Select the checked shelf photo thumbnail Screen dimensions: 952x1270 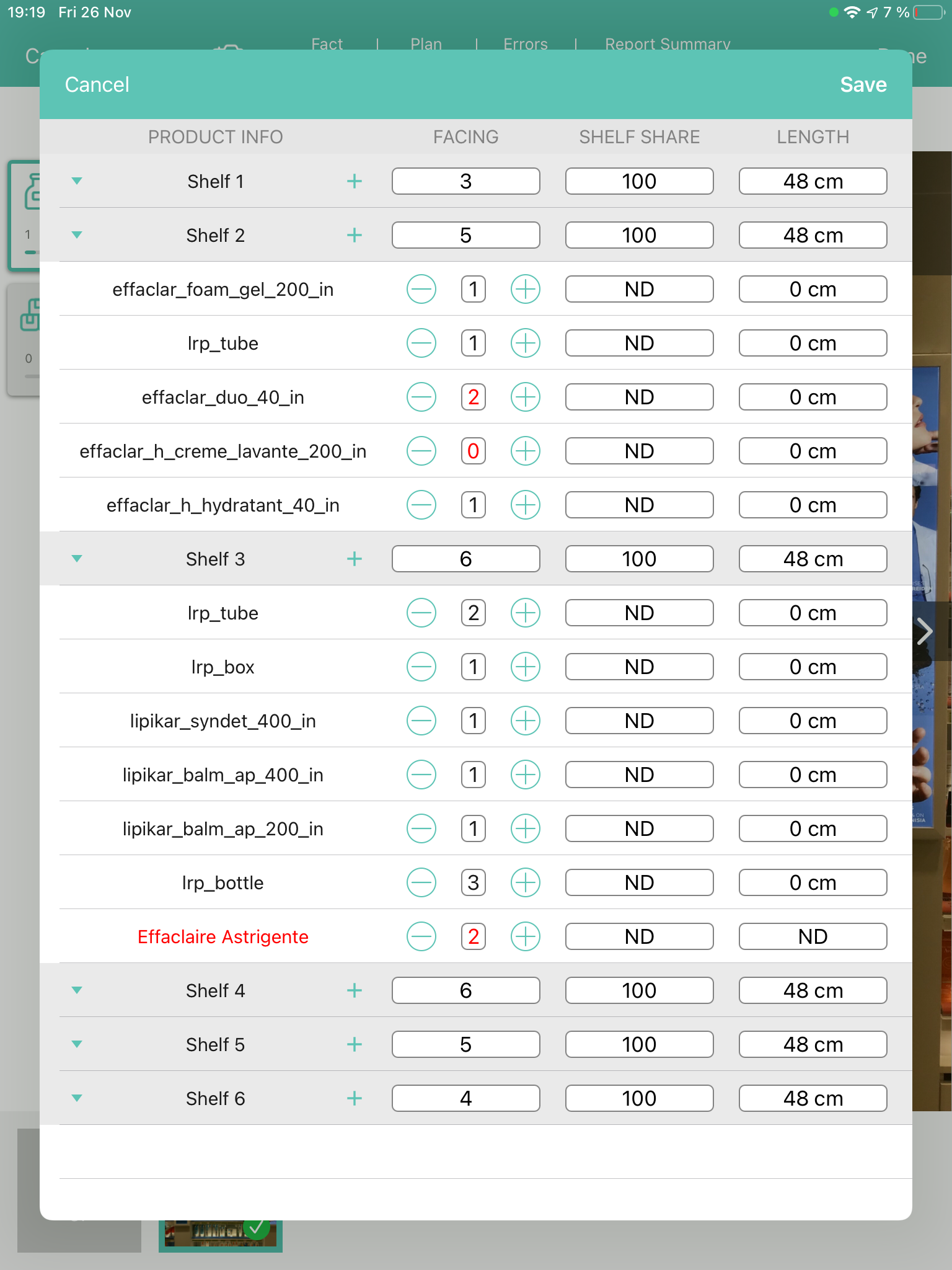(221, 1234)
